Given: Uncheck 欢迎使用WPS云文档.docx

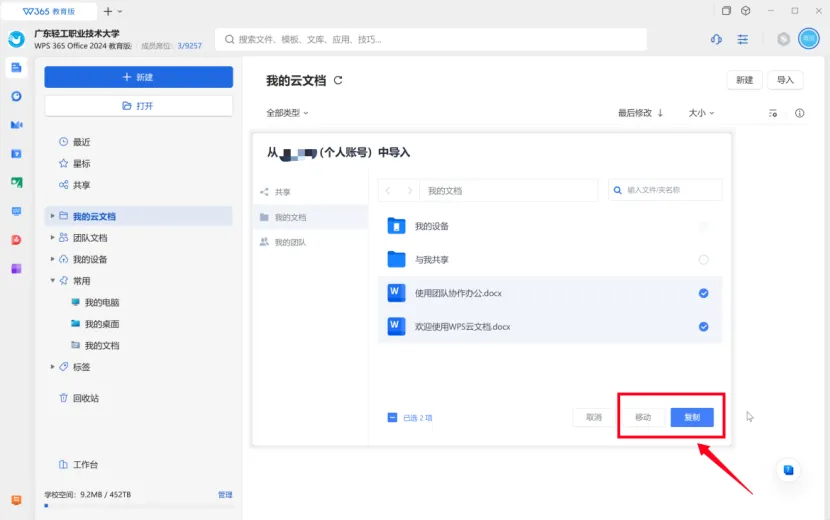Looking at the screenshot, I should (x=703, y=327).
